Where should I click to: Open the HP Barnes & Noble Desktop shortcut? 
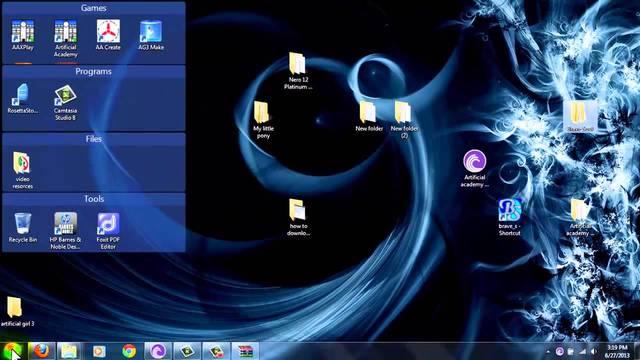65,231
